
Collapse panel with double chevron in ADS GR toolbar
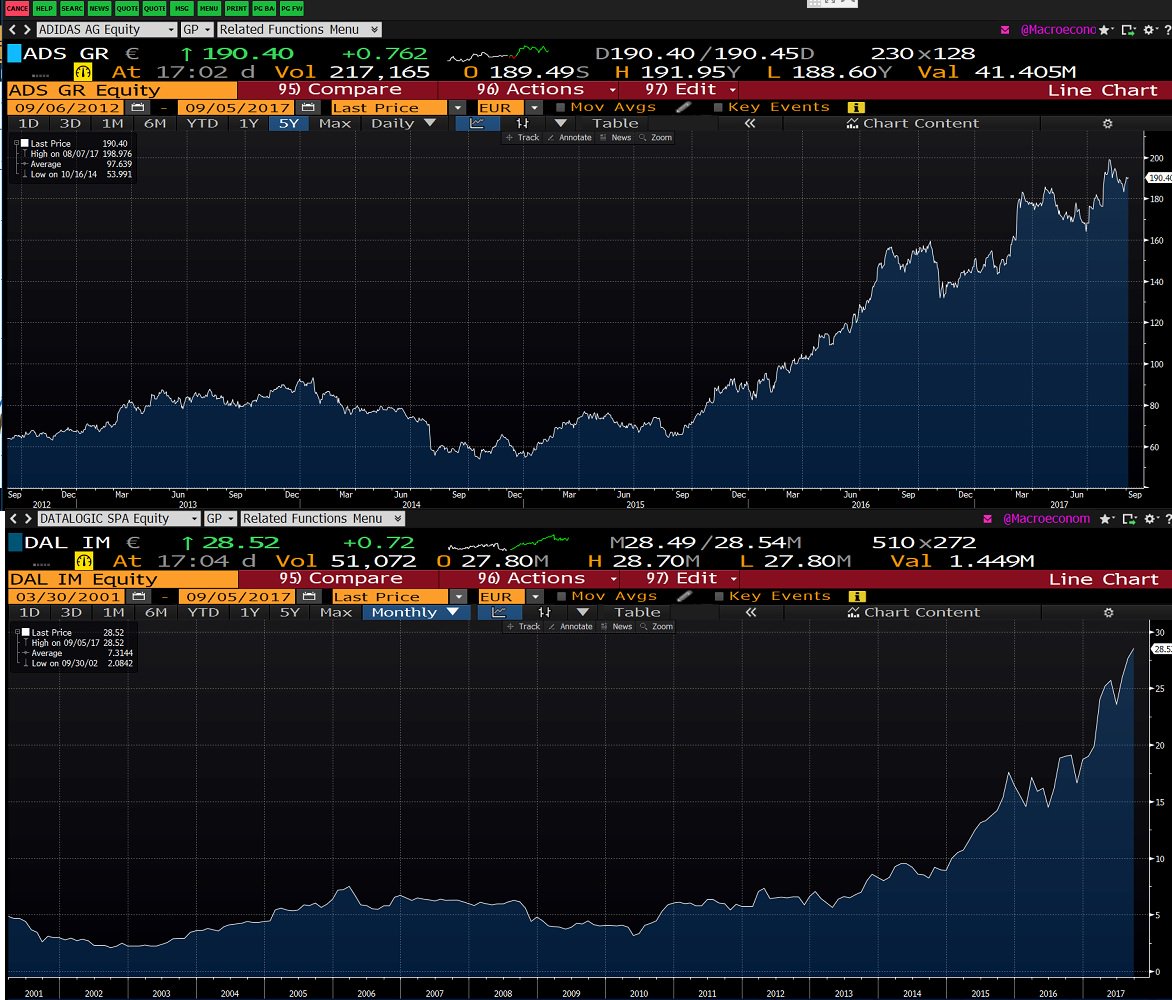coord(750,123)
